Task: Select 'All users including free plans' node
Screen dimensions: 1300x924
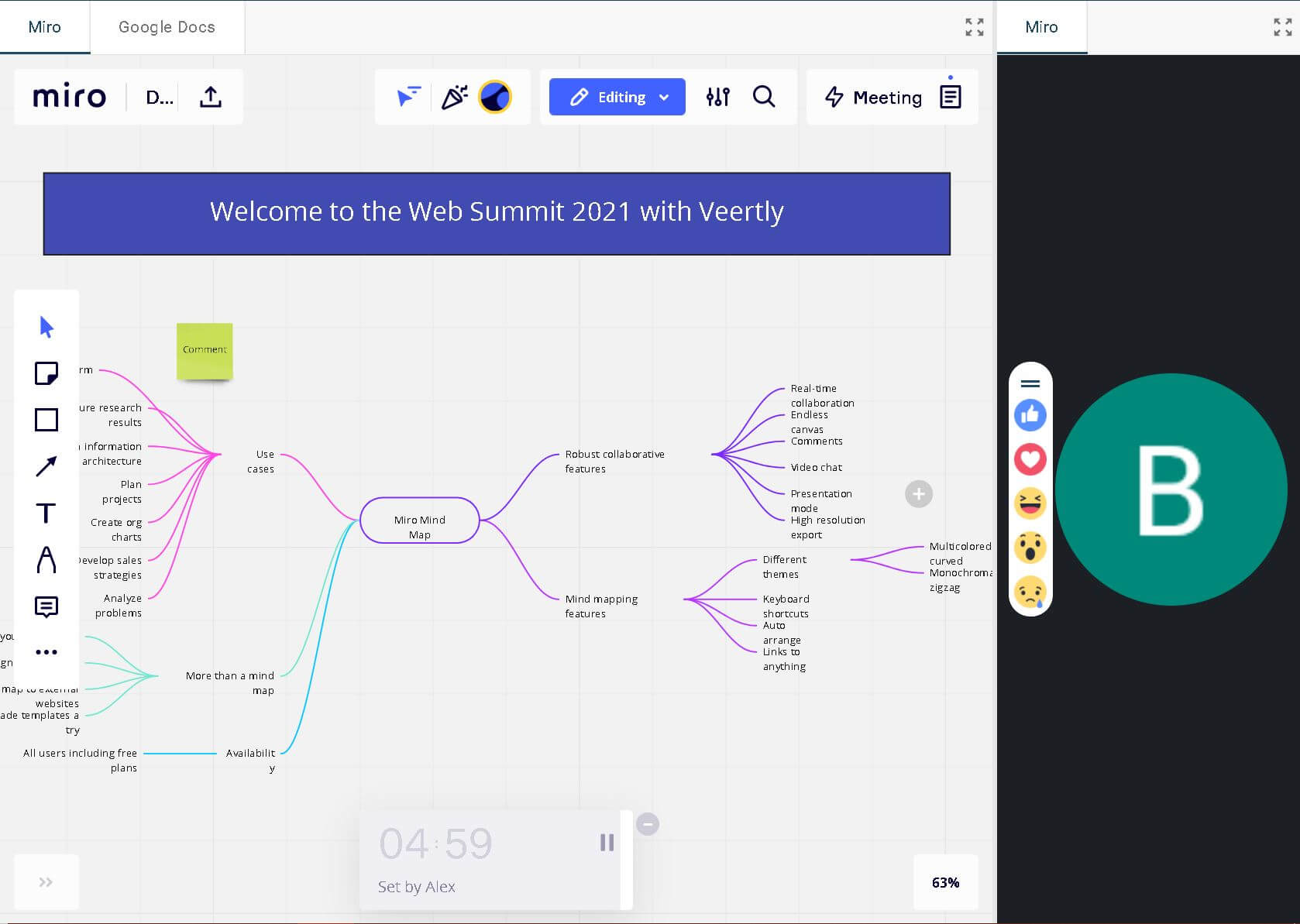Action: (81, 760)
